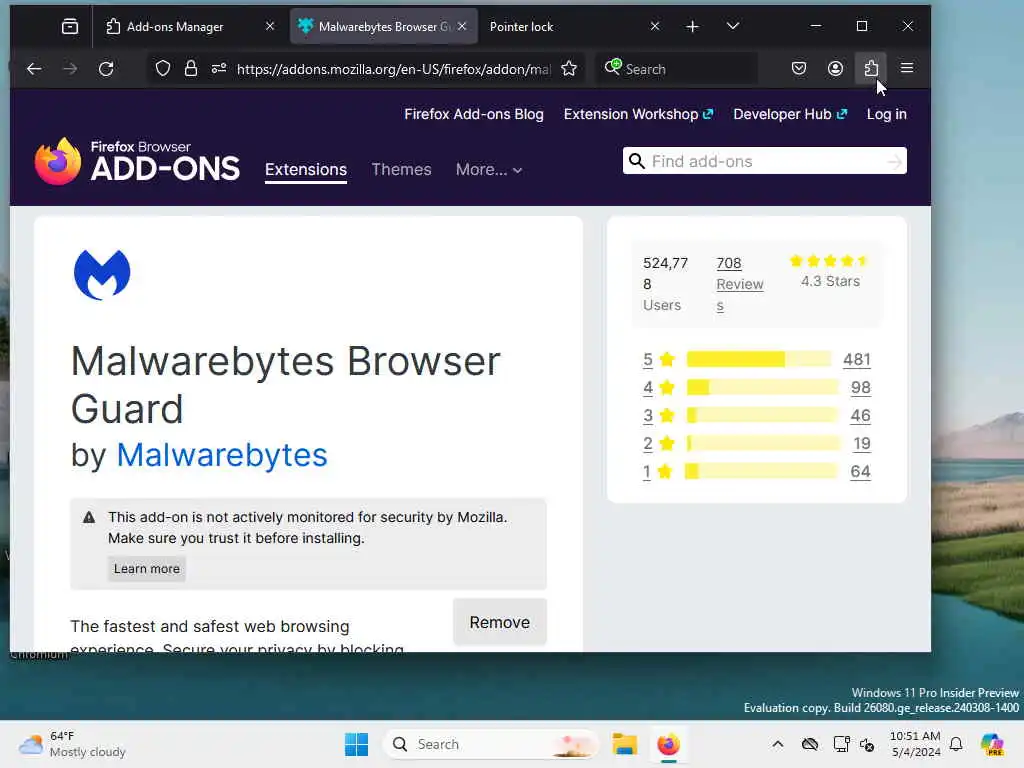Viewport: 1024px width, 768px height.
Task: Open the 708 Reviews link
Action: point(739,284)
